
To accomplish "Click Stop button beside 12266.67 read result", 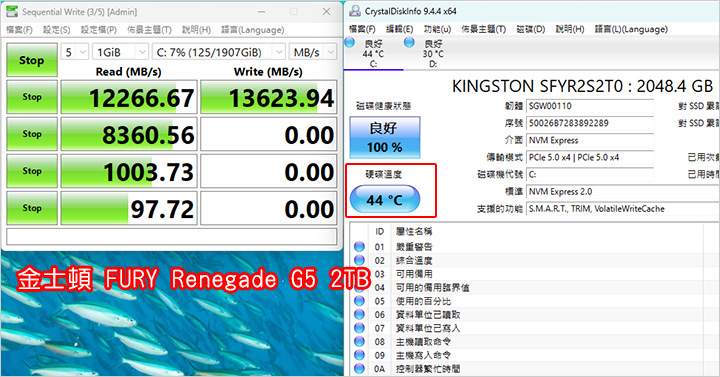I will point(32,97).
